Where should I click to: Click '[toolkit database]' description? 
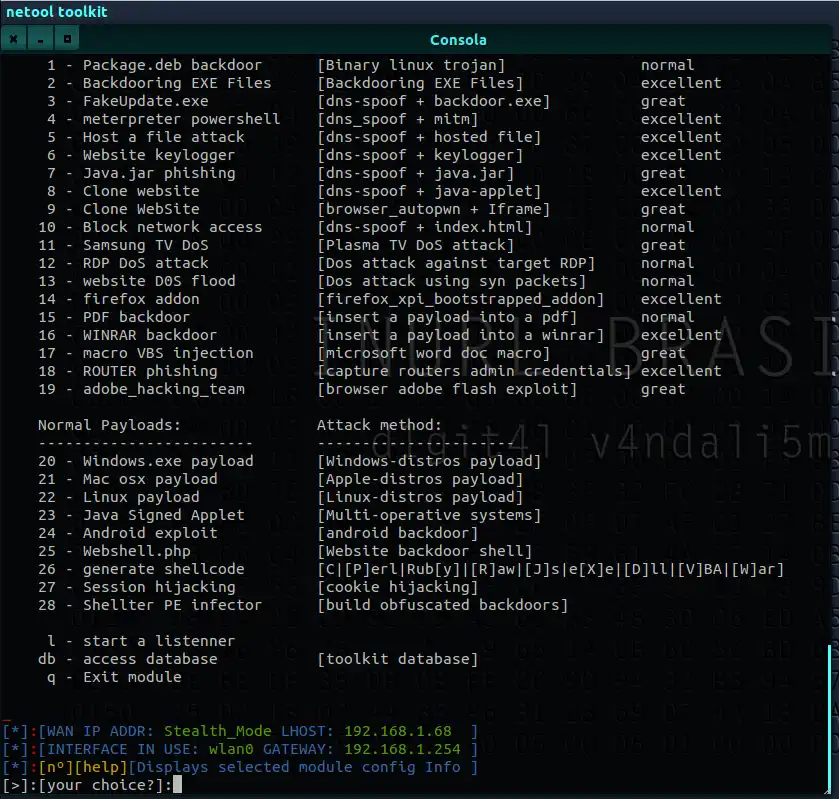click(x=398, y=659)
